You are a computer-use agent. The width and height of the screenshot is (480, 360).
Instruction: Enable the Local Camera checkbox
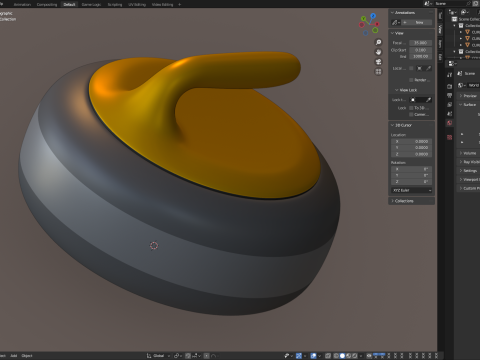411,68
